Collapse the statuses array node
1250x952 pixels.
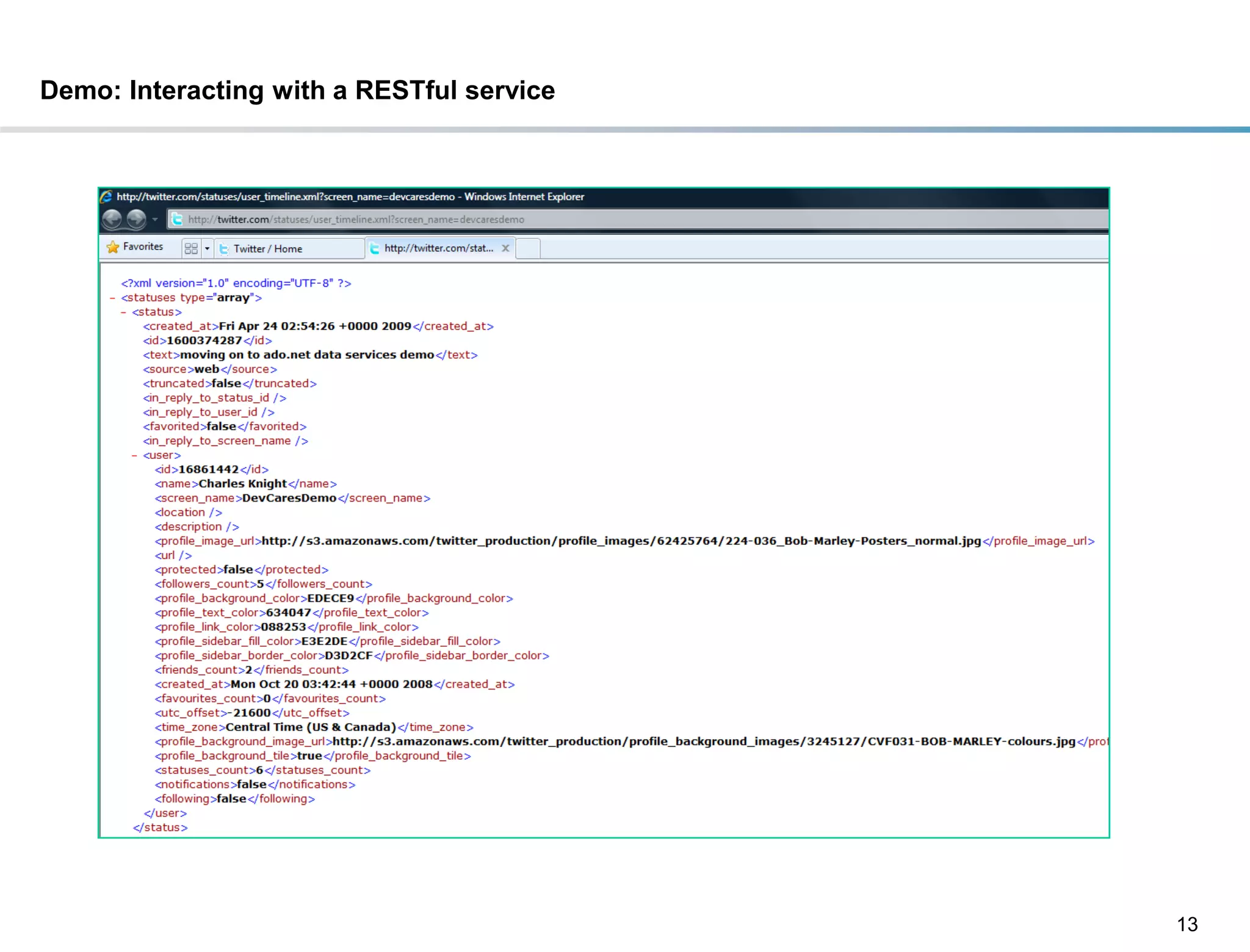click(112, 298)
